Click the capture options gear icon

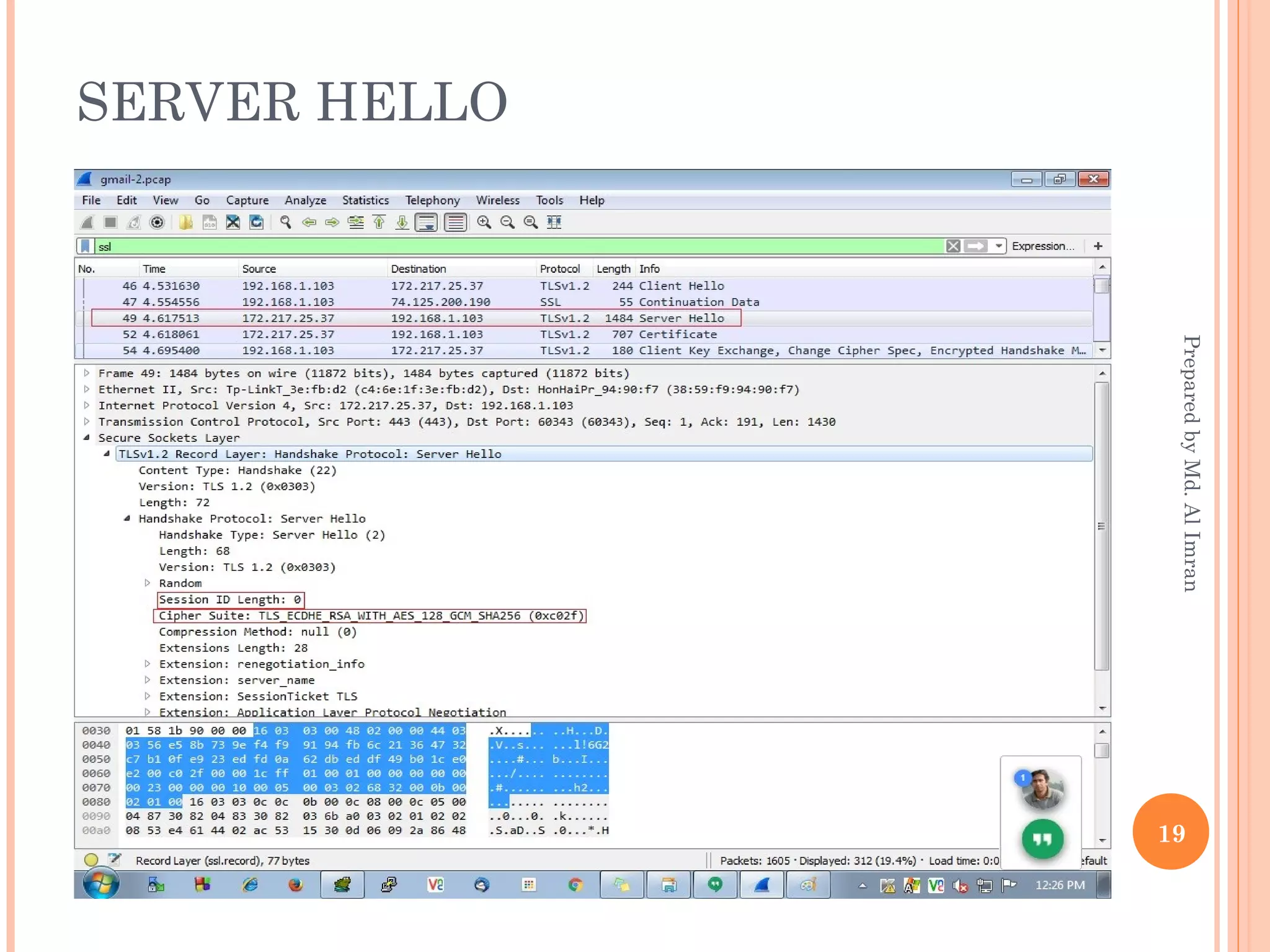[158, 223]
